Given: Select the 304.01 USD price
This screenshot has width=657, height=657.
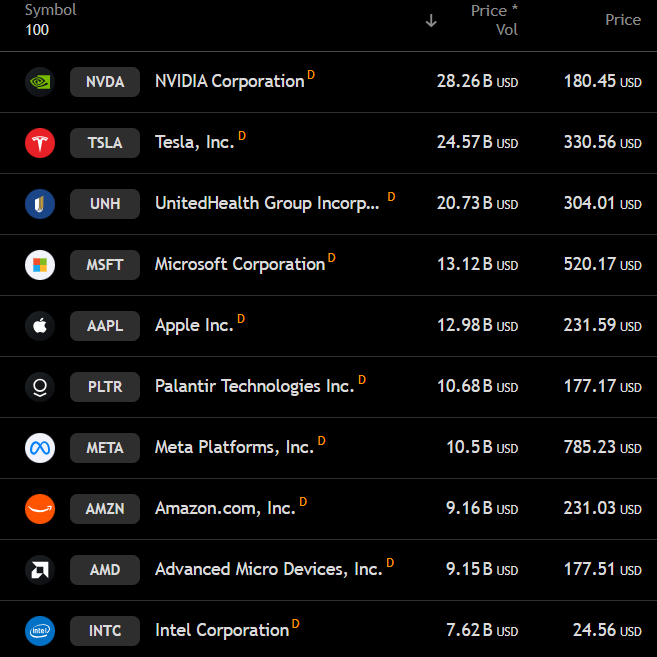Looking at the screenshot, I should coord(603,204).
